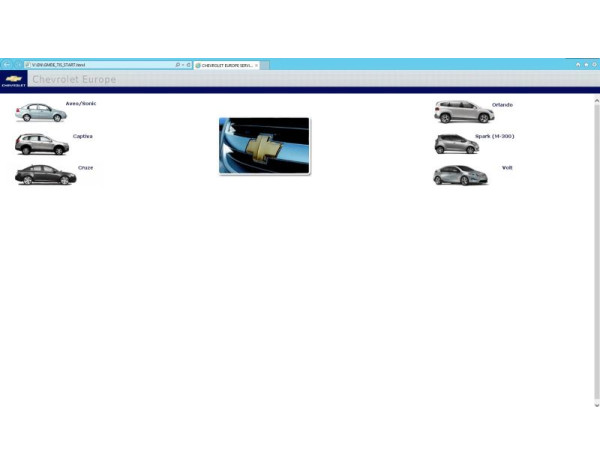This screenshot has height=466, width=600.
Task: Click the Volt car image
Action: tap(460, 176)
